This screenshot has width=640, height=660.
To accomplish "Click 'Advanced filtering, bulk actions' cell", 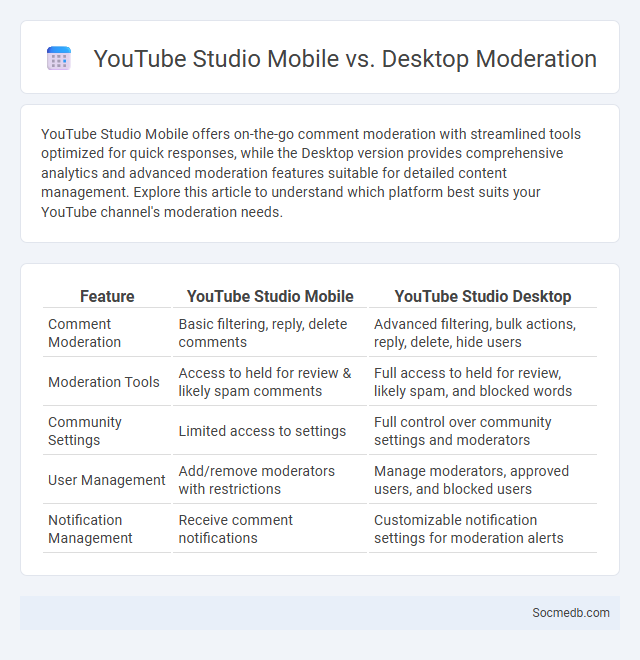I will (483, 333).
